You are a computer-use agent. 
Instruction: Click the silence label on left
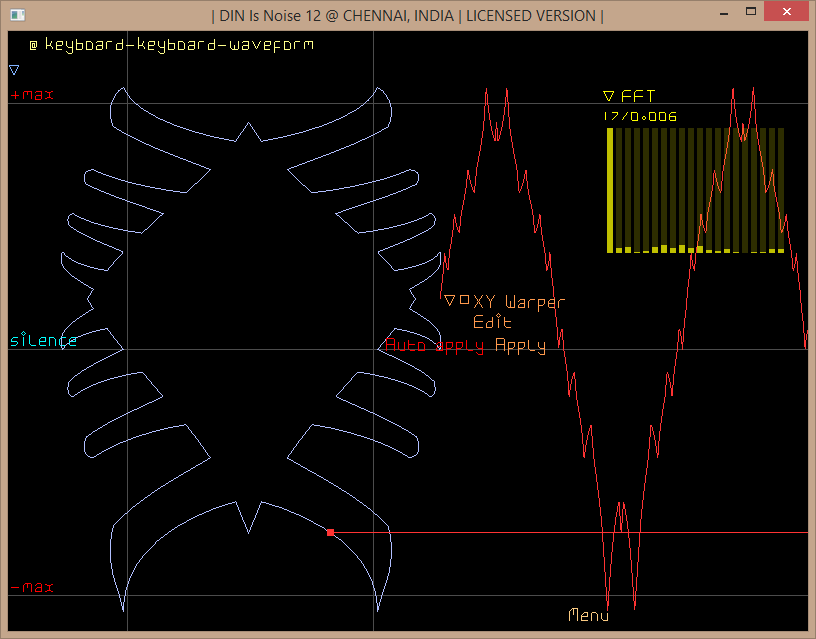43,341
